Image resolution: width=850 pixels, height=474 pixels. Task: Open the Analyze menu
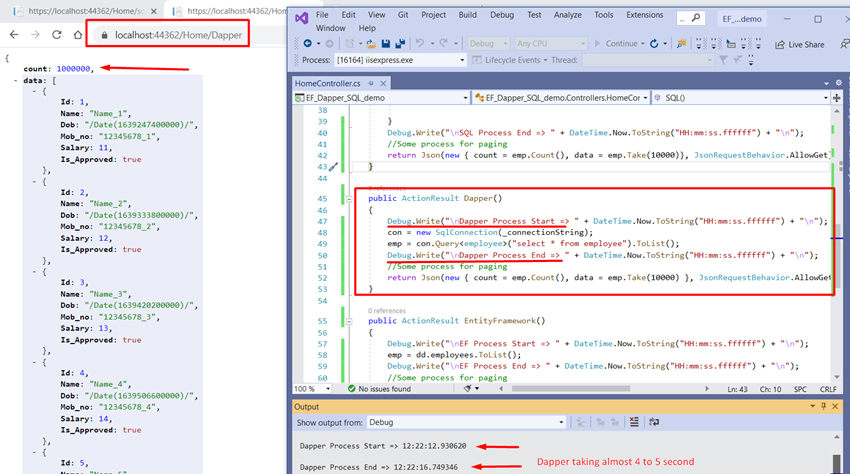(568, 15)
